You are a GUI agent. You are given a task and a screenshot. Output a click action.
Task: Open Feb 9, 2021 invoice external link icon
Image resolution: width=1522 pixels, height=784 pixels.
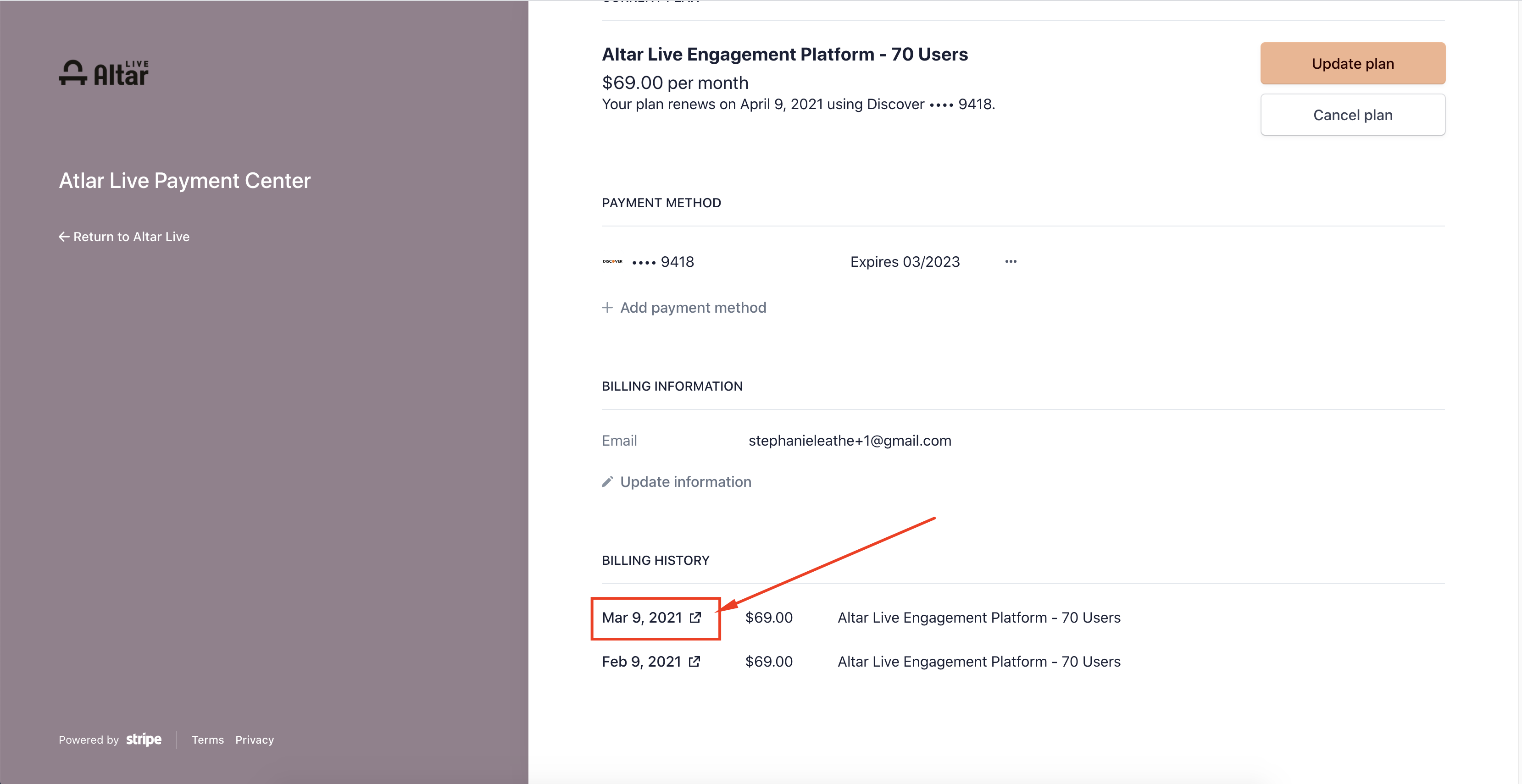tap(695, 662)
